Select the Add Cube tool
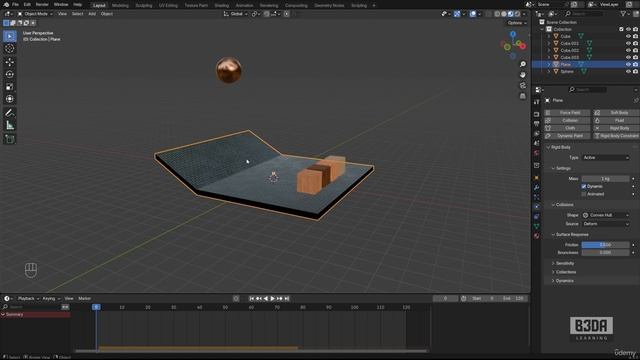Viewport: 640px width, 360px height. (10, 139)
